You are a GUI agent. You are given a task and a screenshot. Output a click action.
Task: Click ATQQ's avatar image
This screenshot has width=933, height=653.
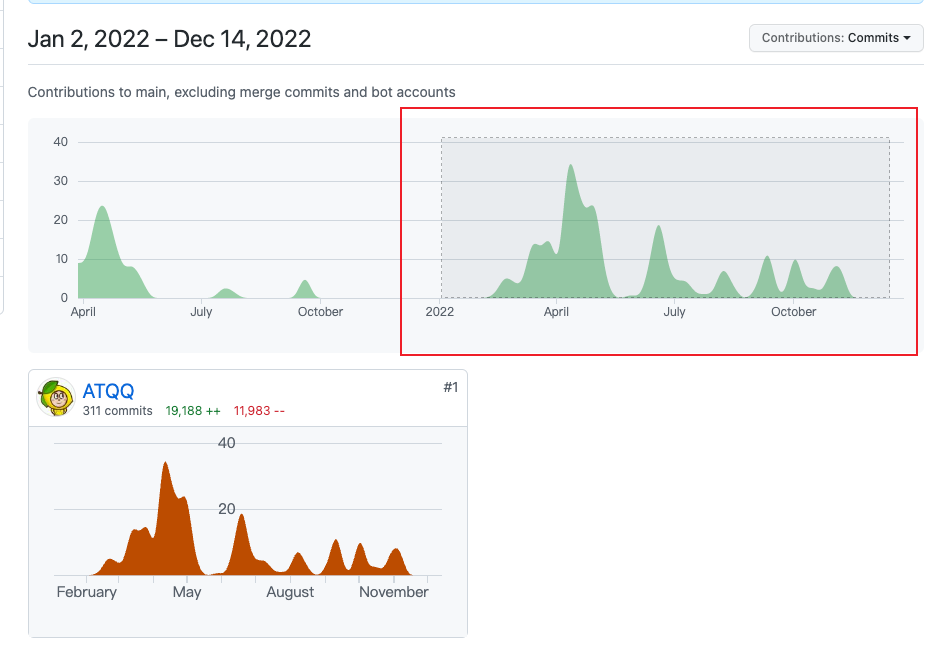(56, 397)
